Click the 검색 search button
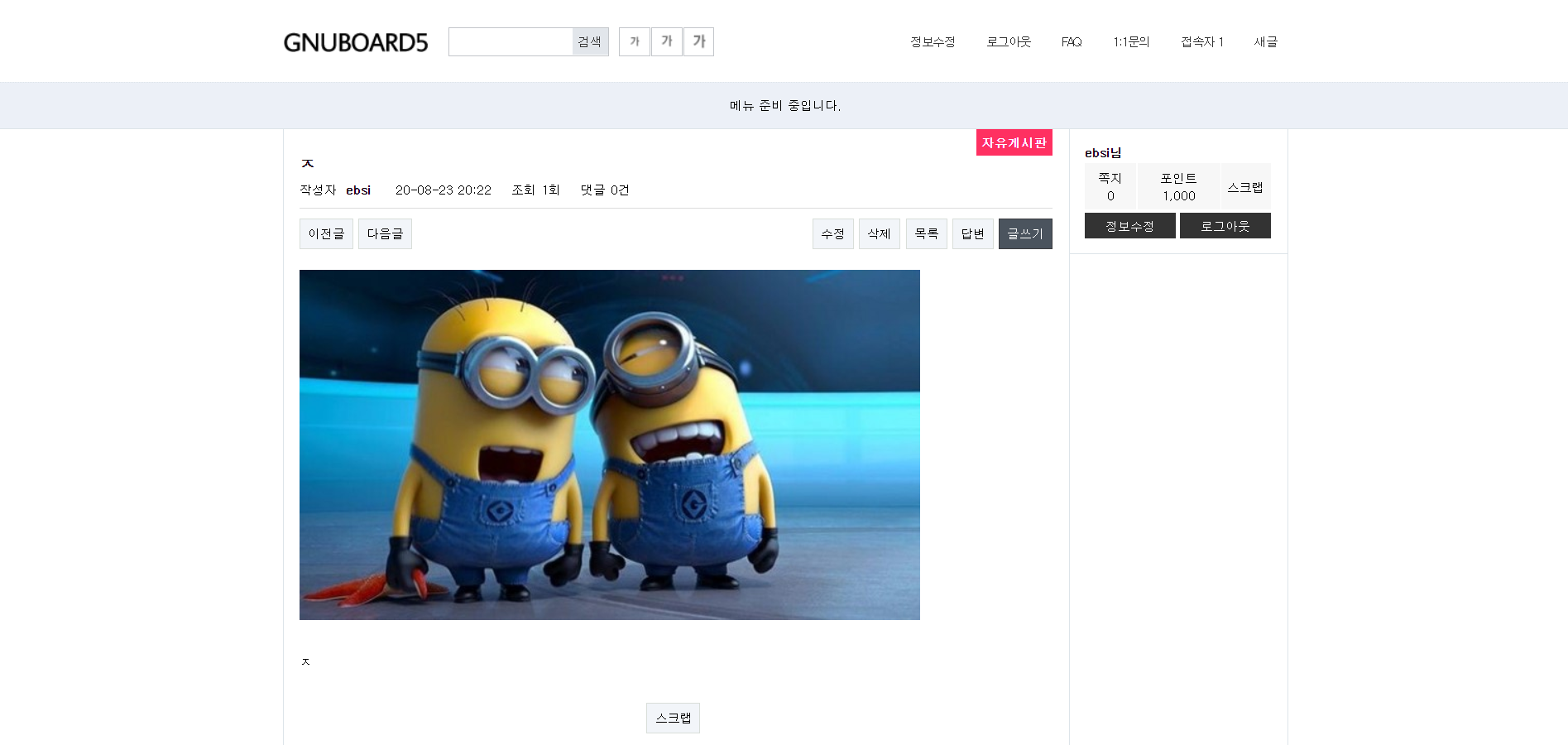 tap(590, 42)
